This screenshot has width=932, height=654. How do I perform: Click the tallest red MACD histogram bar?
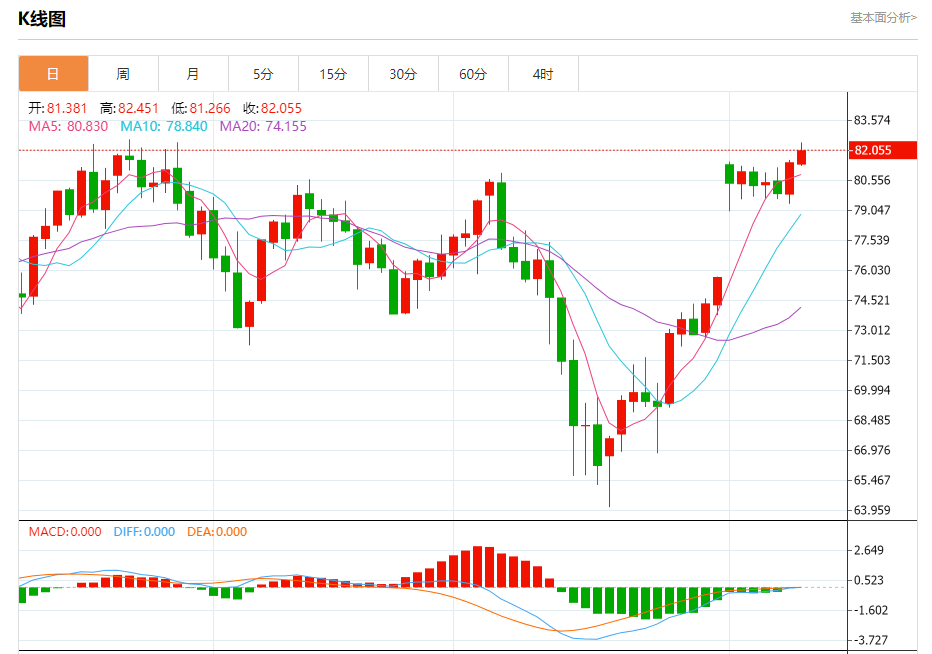(477, 567)
